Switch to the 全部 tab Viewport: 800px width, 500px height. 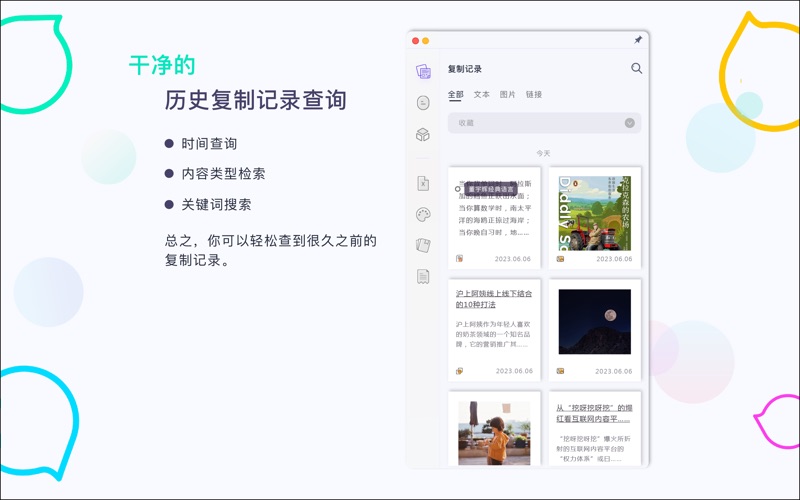[x=455, y=94]
